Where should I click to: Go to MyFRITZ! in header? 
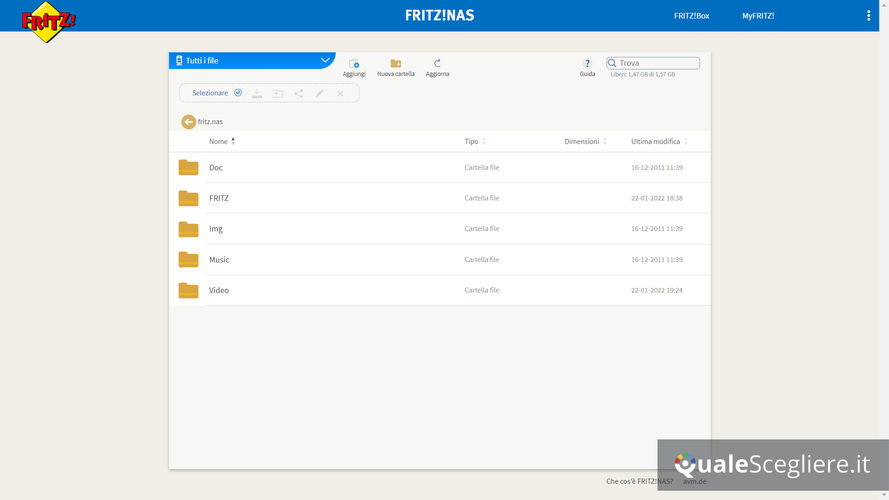[757, 16]
